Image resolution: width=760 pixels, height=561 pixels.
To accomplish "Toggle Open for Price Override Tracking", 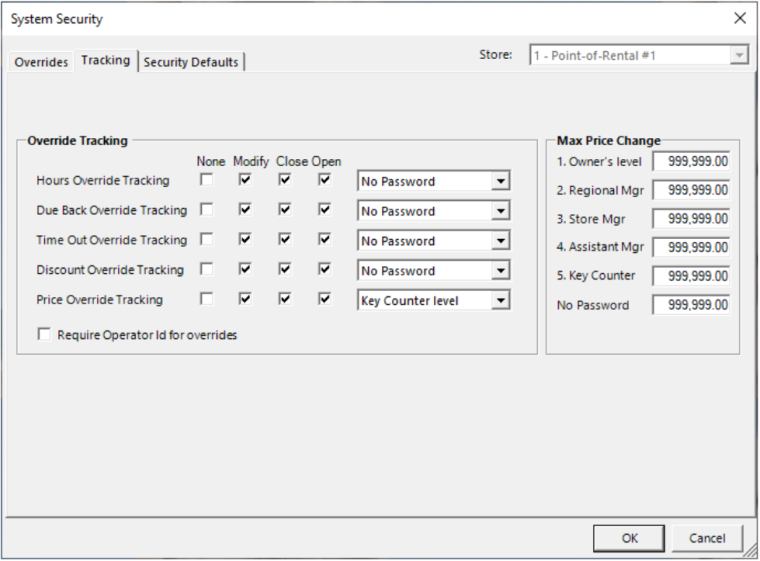I will (x=324, y=299).
